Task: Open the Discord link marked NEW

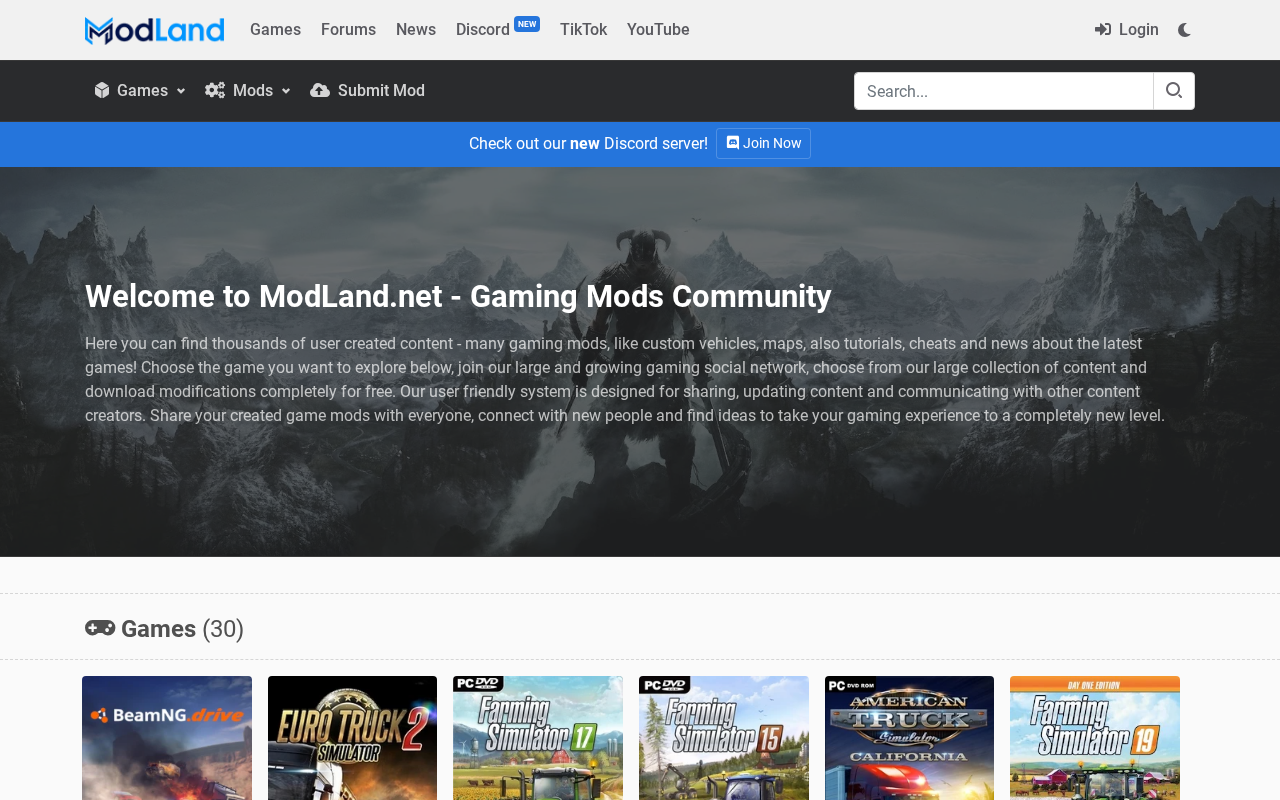Action: (497, 29)
